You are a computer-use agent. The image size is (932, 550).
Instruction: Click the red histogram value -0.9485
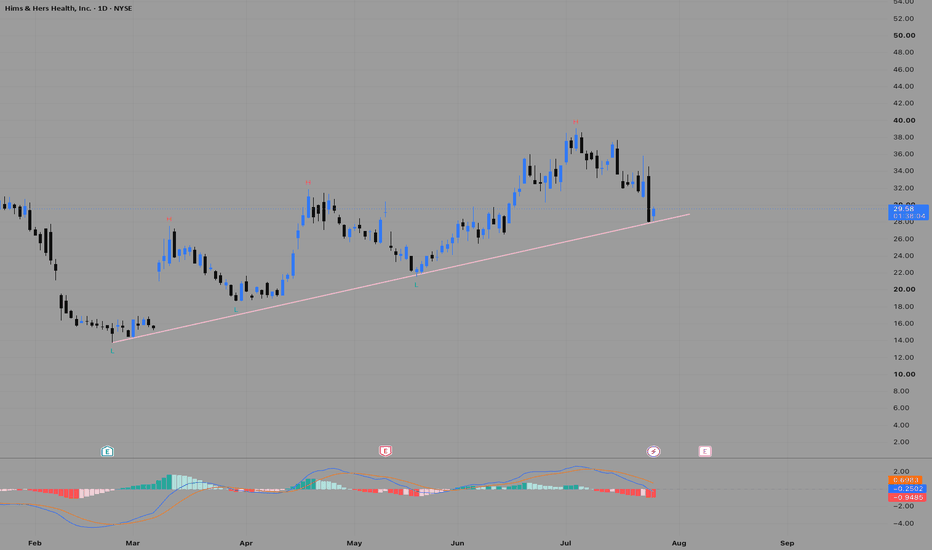pyautogui.click(x=906, y=497)
